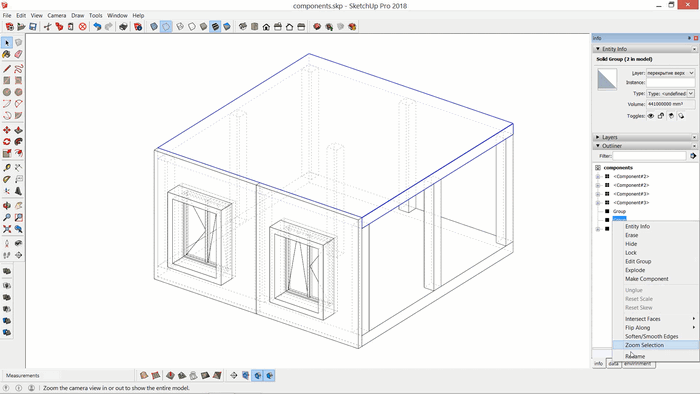Activate the Orbit camera tool
The image size is (700, 394).
pyautogui.click(x=7, y=206)
